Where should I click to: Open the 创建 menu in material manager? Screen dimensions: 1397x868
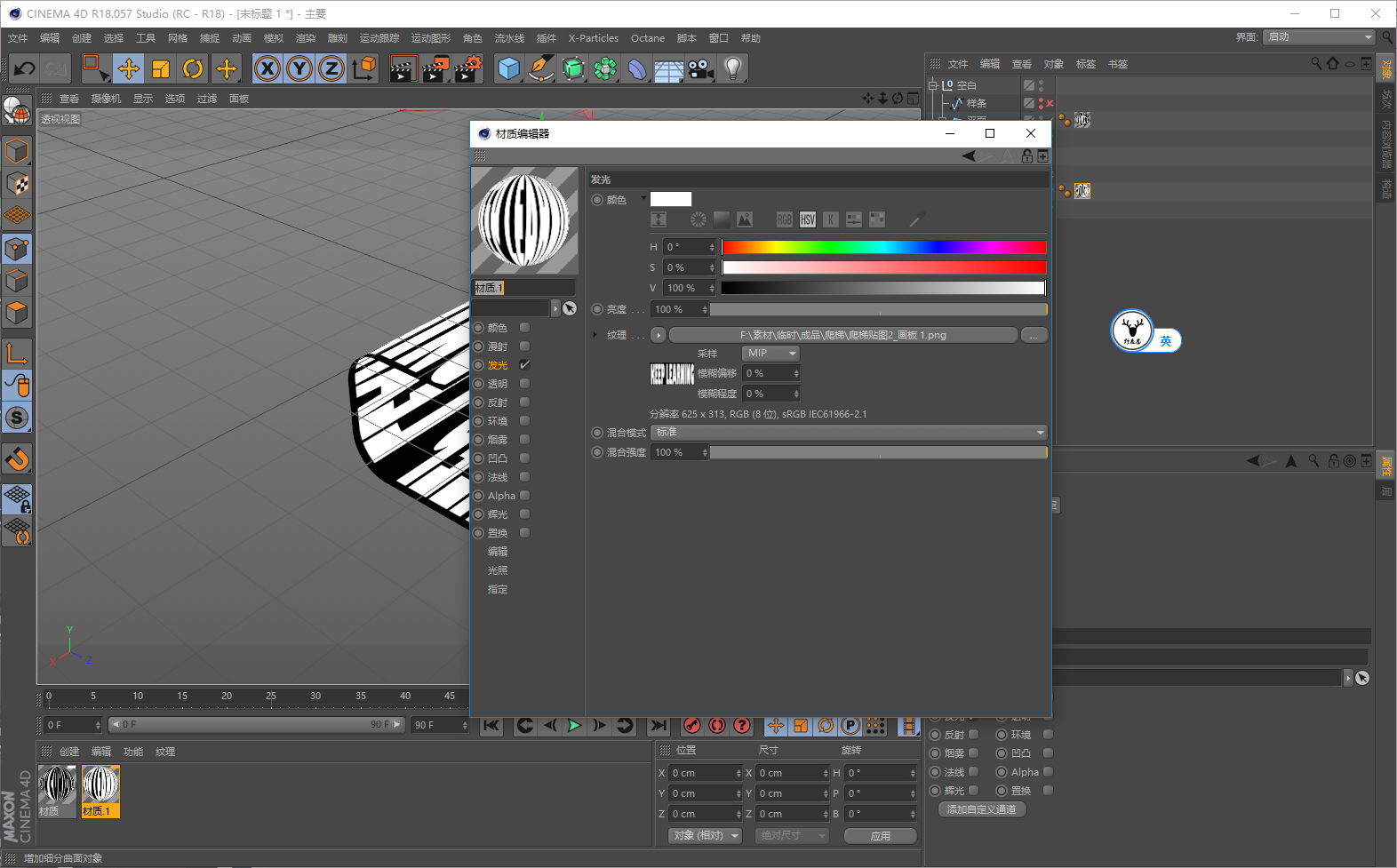coord(69,752)
